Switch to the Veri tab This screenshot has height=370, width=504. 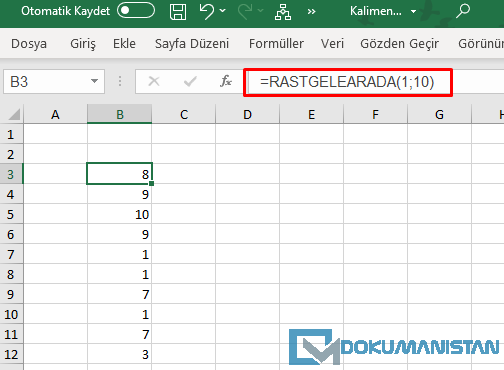click(x=332, y=44)
